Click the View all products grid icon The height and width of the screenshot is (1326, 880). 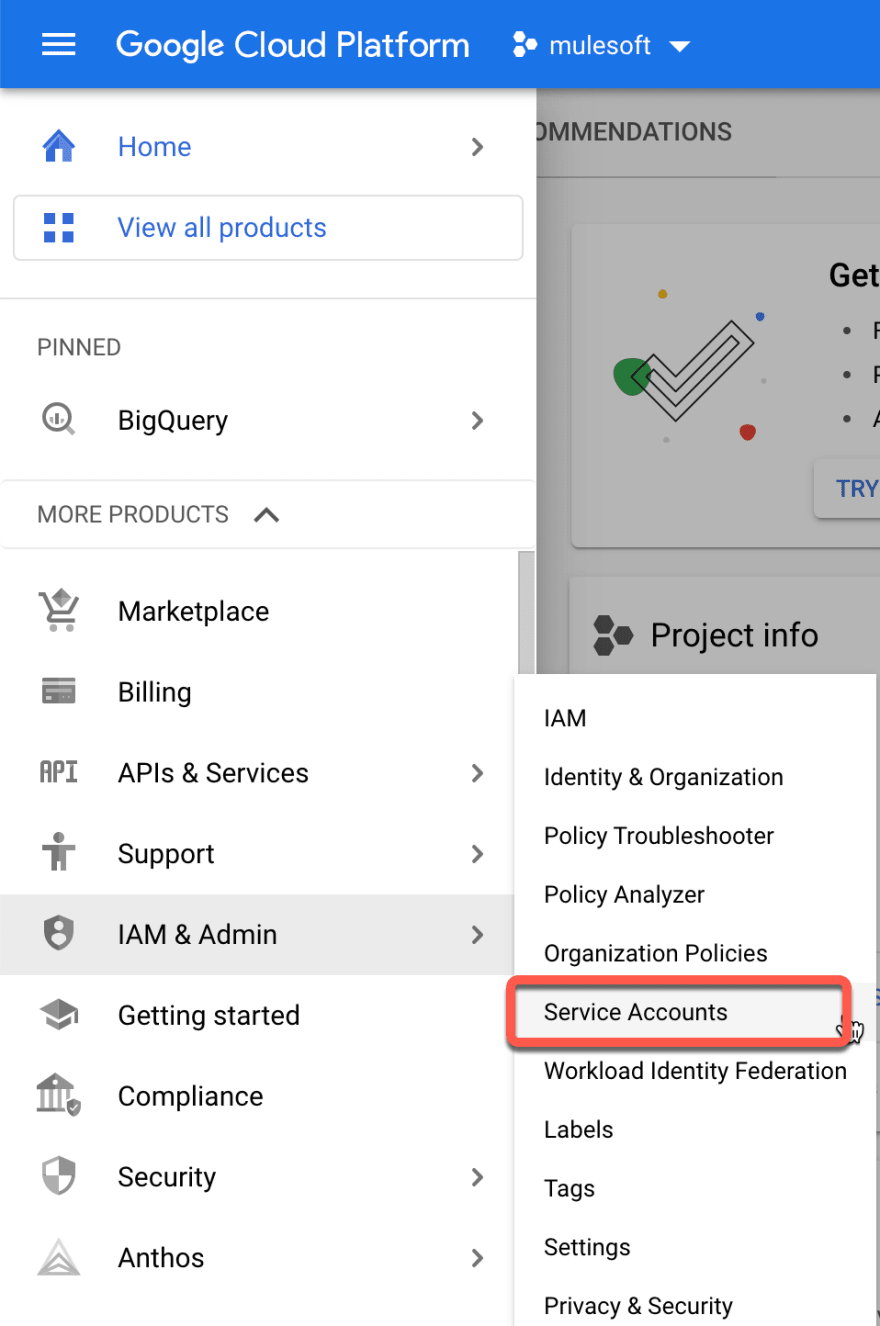[59, 228]
